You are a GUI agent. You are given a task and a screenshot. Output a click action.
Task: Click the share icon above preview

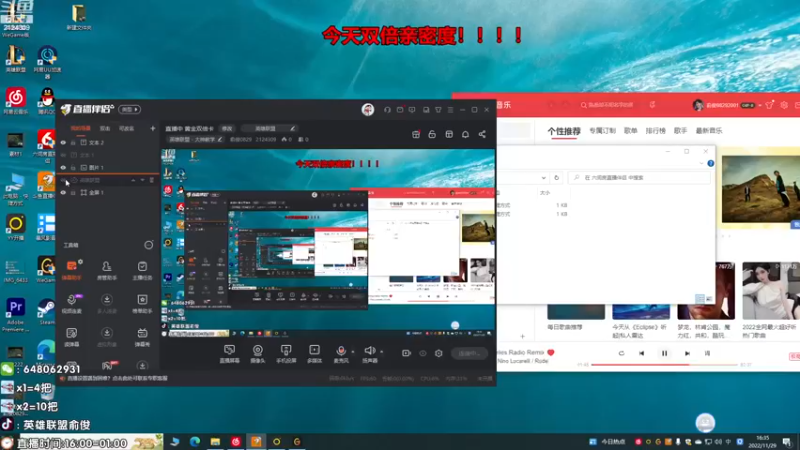click(x=482, y=134)
